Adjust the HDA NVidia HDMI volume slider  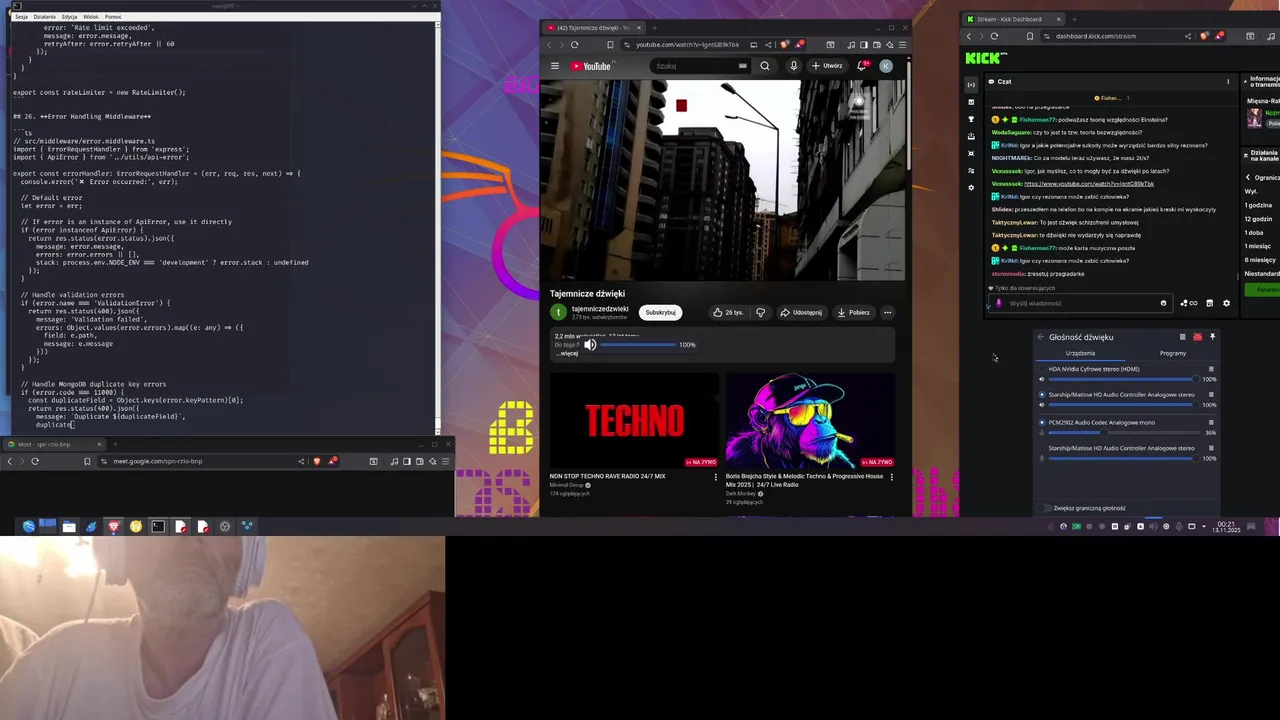(1124, 379)
